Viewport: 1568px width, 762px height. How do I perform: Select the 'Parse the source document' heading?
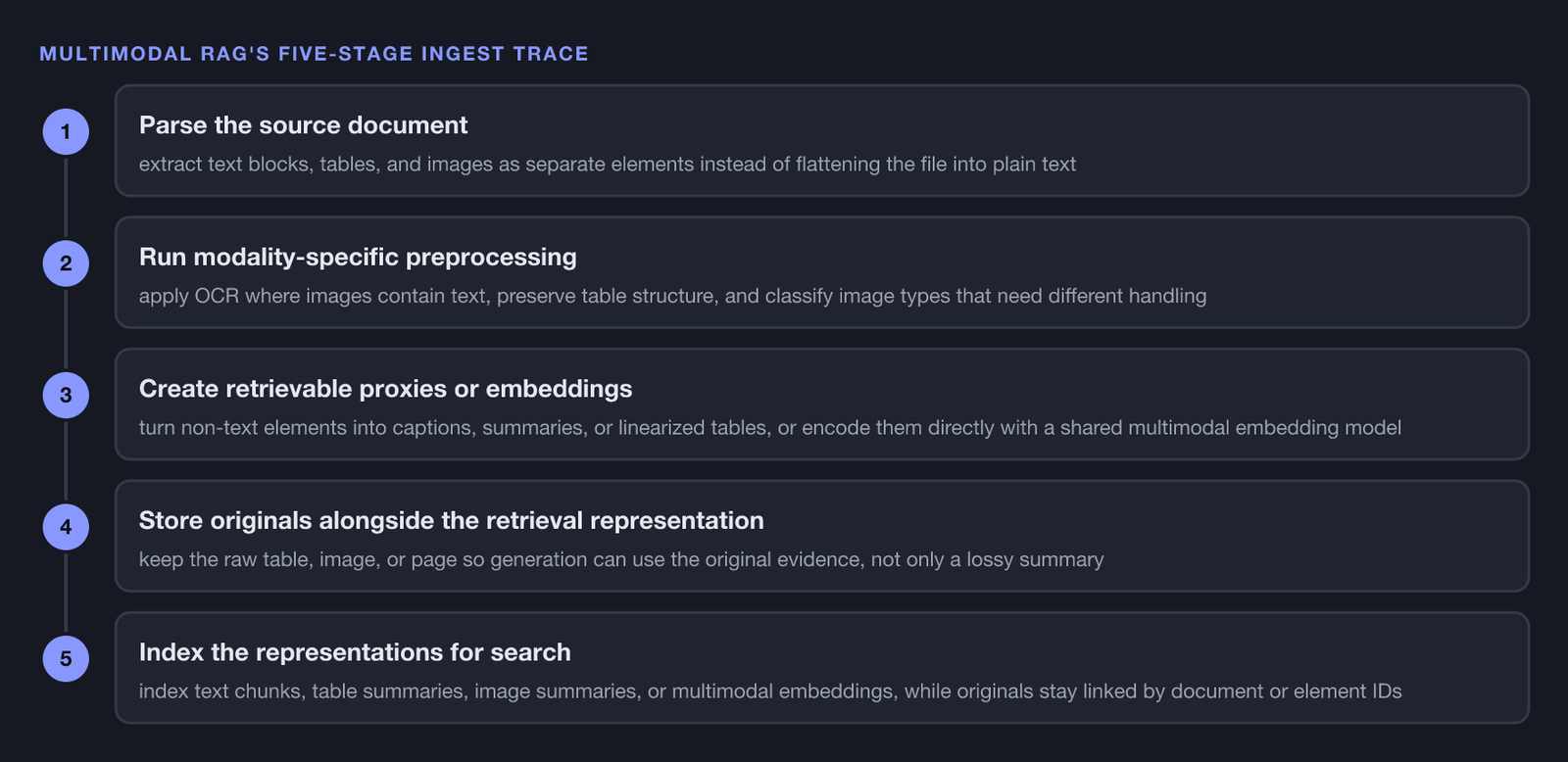[x=303, y=125]
